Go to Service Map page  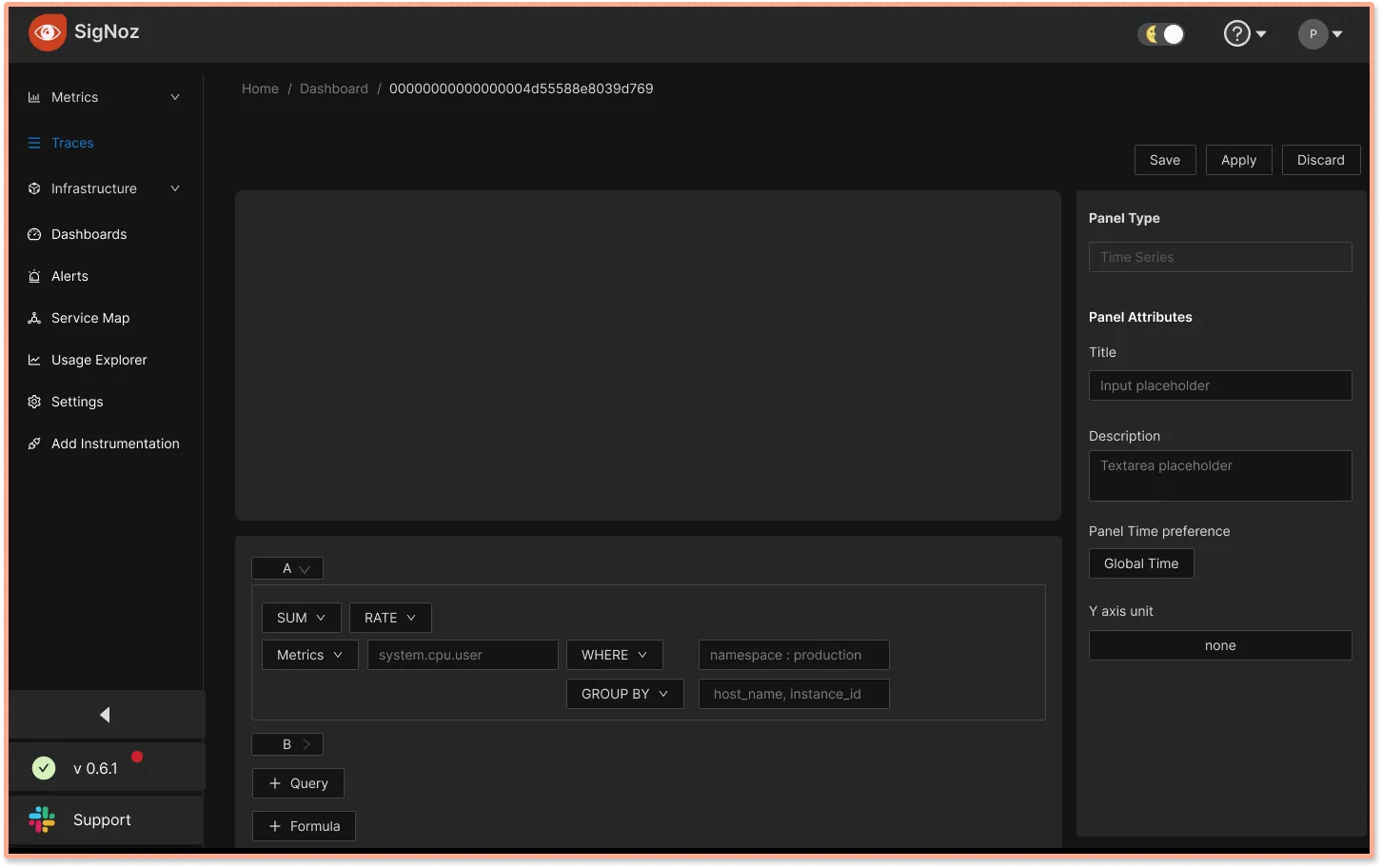[x=90, y=318]
